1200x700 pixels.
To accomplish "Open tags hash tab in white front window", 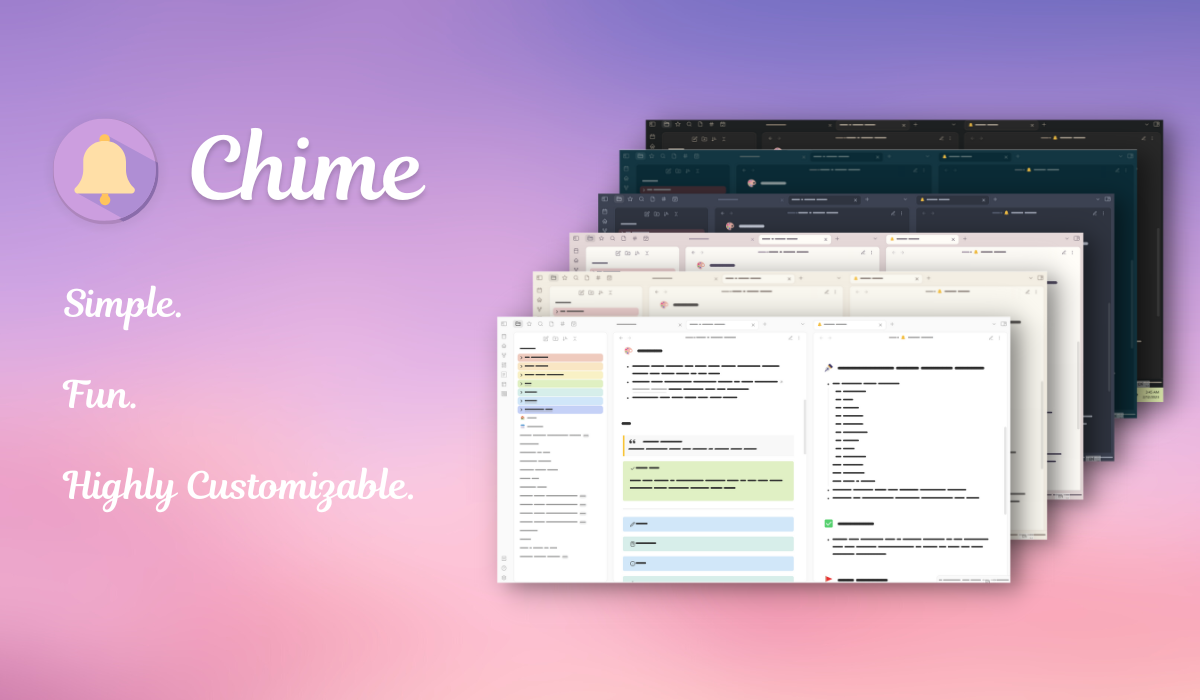I will [562, 323].
